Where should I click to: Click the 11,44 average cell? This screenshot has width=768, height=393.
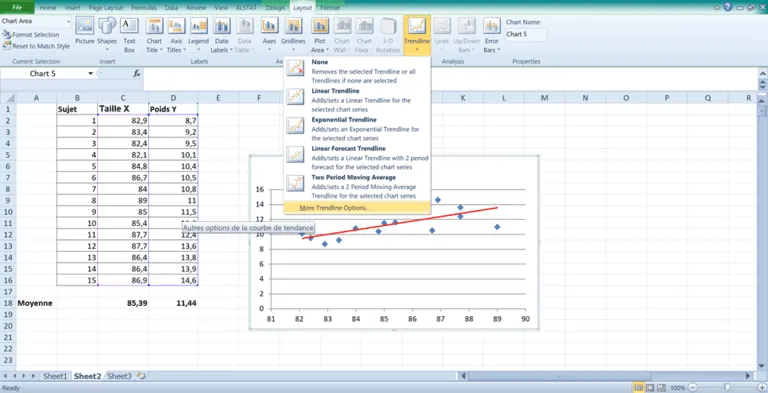(173, 303)
